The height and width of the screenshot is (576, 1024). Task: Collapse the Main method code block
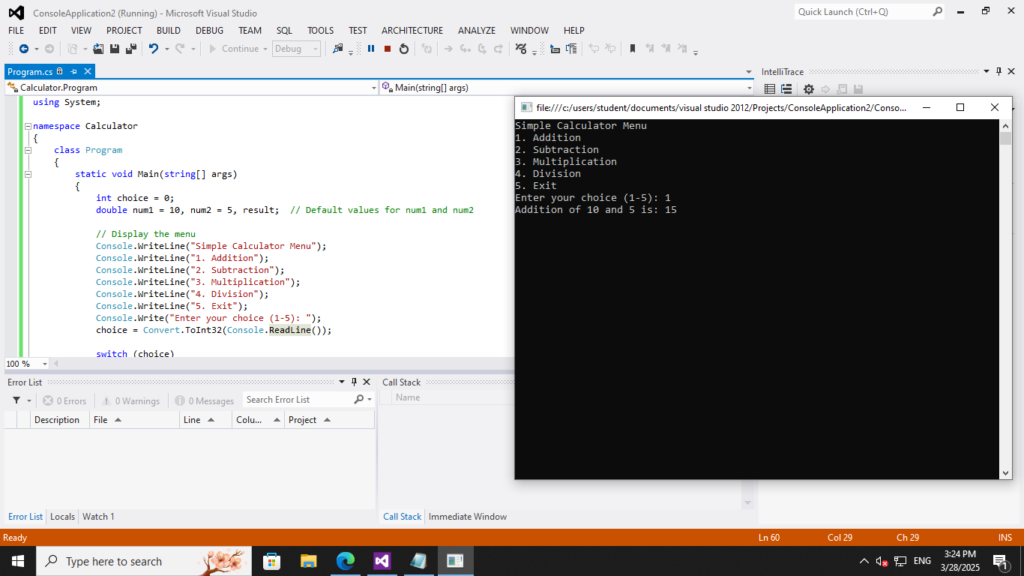(x=28, y=174)
